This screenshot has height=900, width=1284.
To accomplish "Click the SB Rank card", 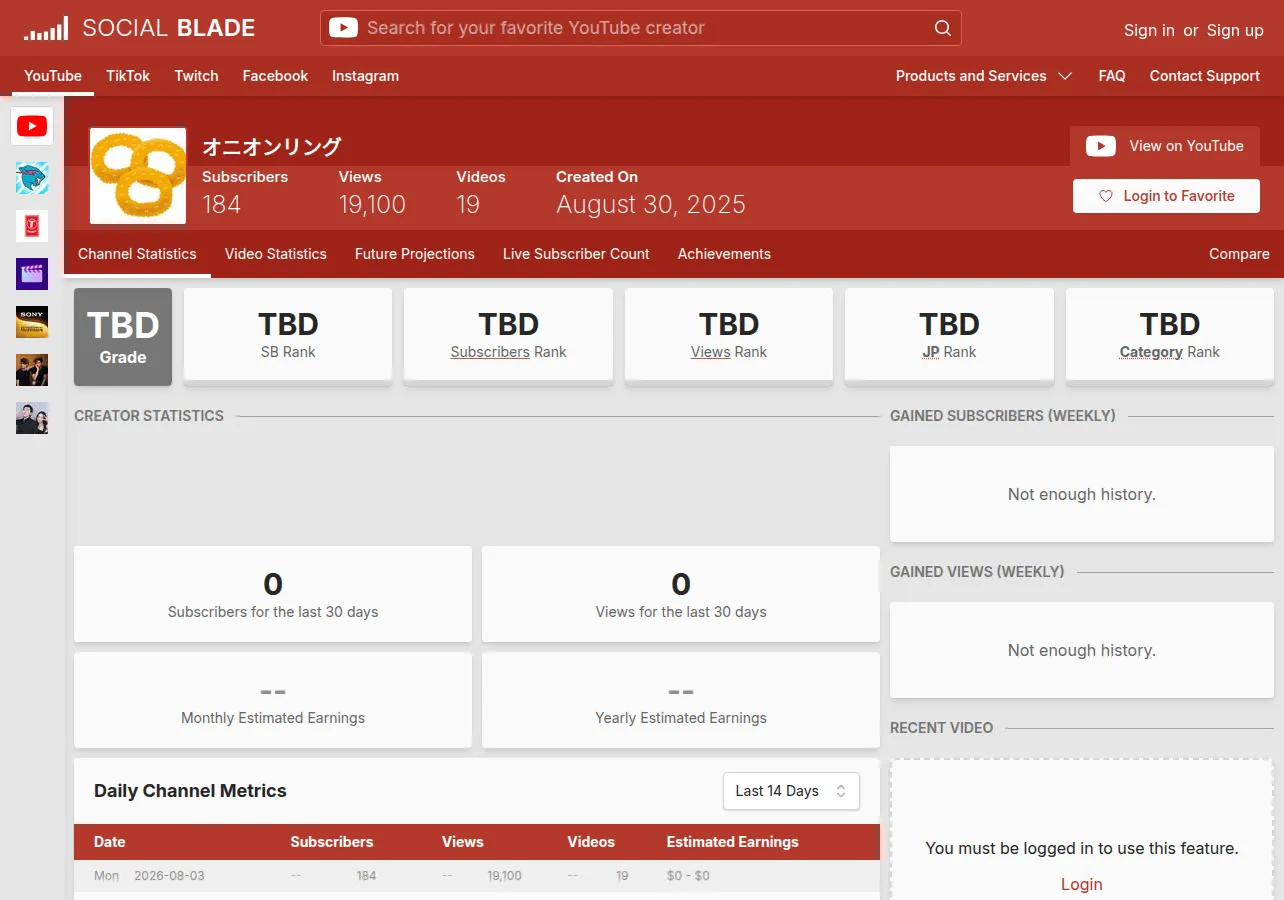I will 288,335.
